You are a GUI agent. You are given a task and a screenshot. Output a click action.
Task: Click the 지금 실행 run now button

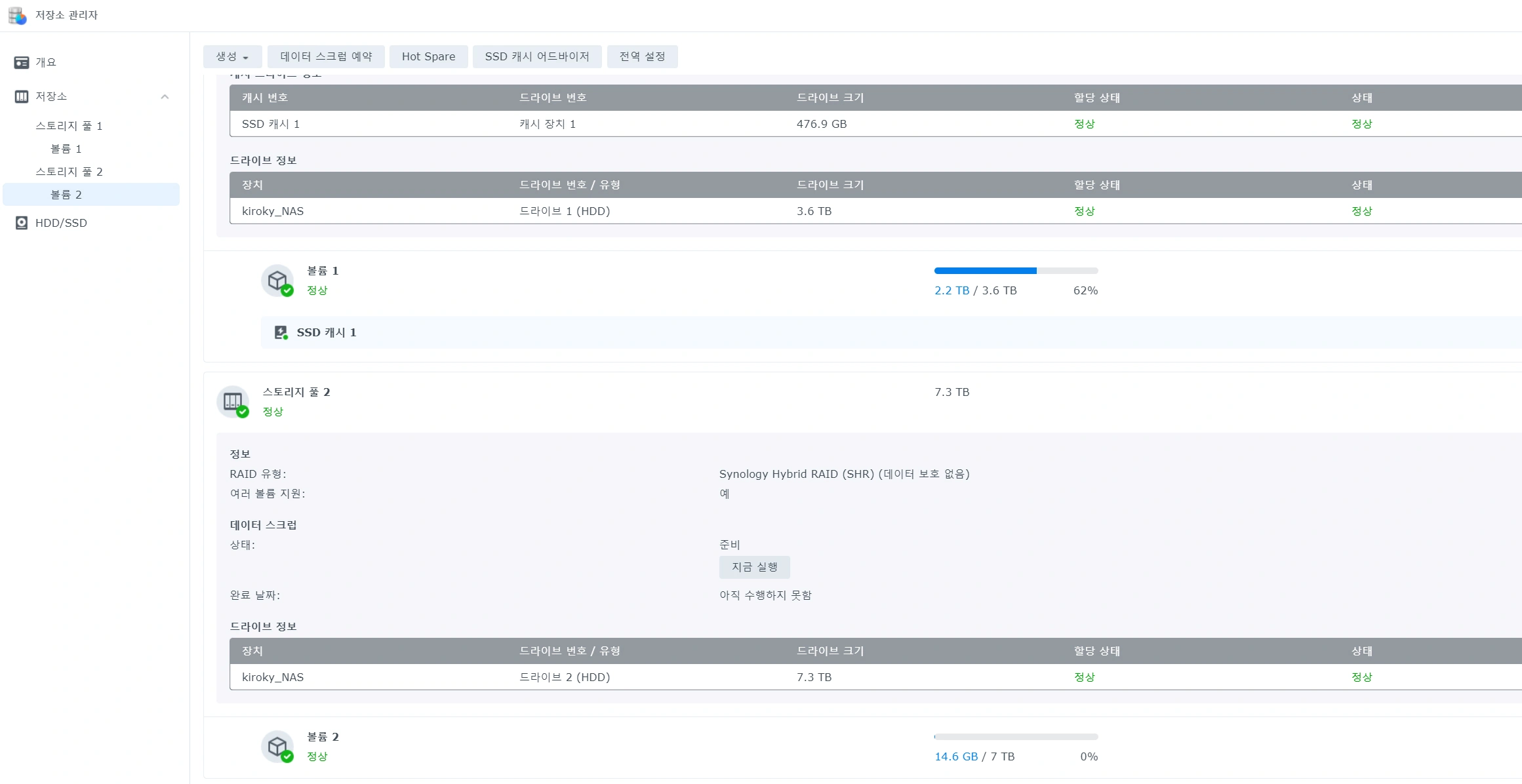pyautogui.click(x=754, y=567)
